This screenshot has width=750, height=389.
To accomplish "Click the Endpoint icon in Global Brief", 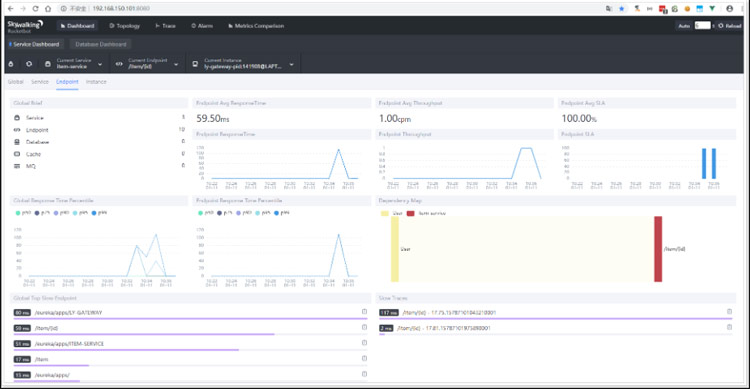I will pyautogui.click(x=17, y=130).
